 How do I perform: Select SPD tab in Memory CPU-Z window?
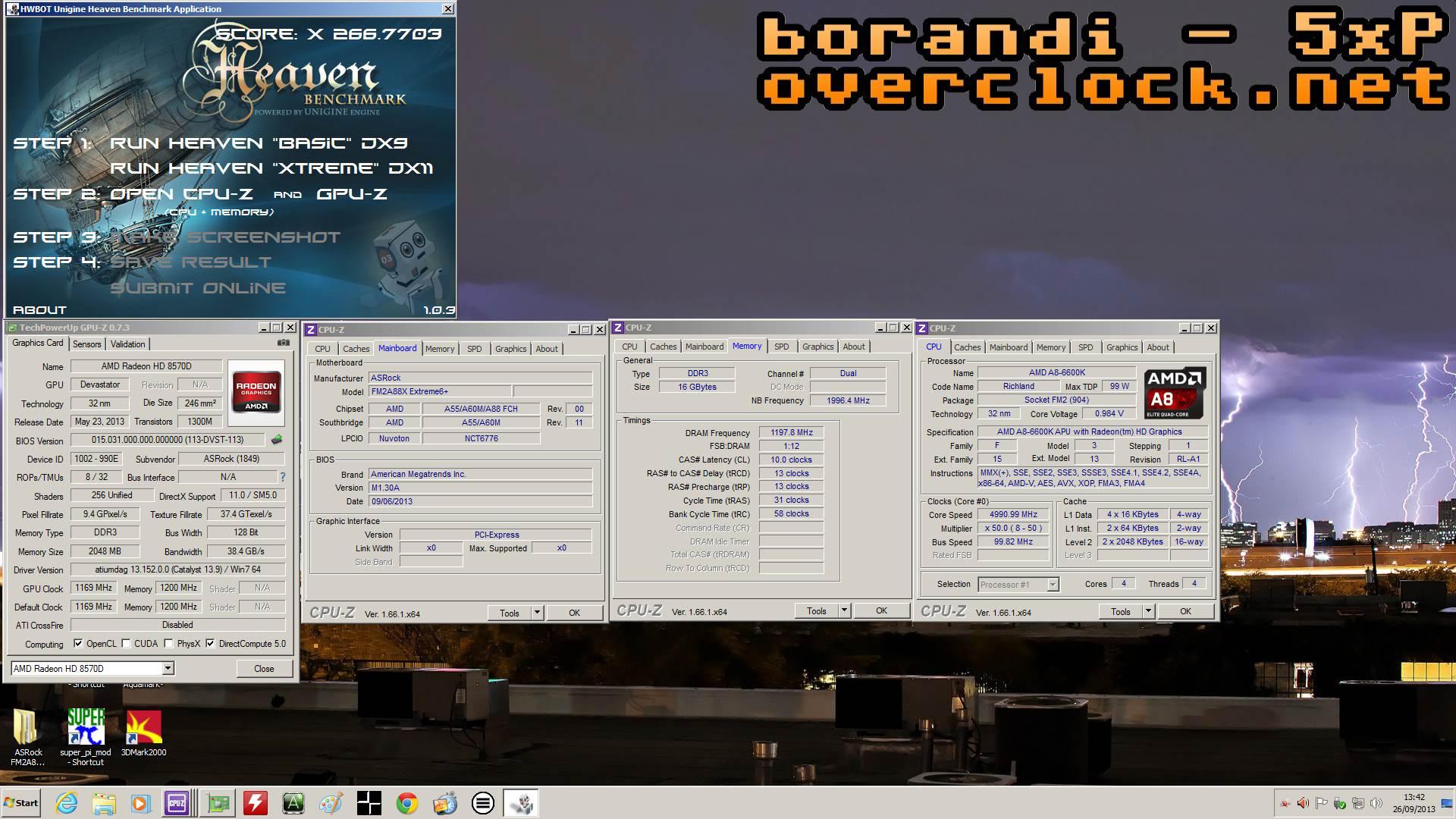point(781,347)
